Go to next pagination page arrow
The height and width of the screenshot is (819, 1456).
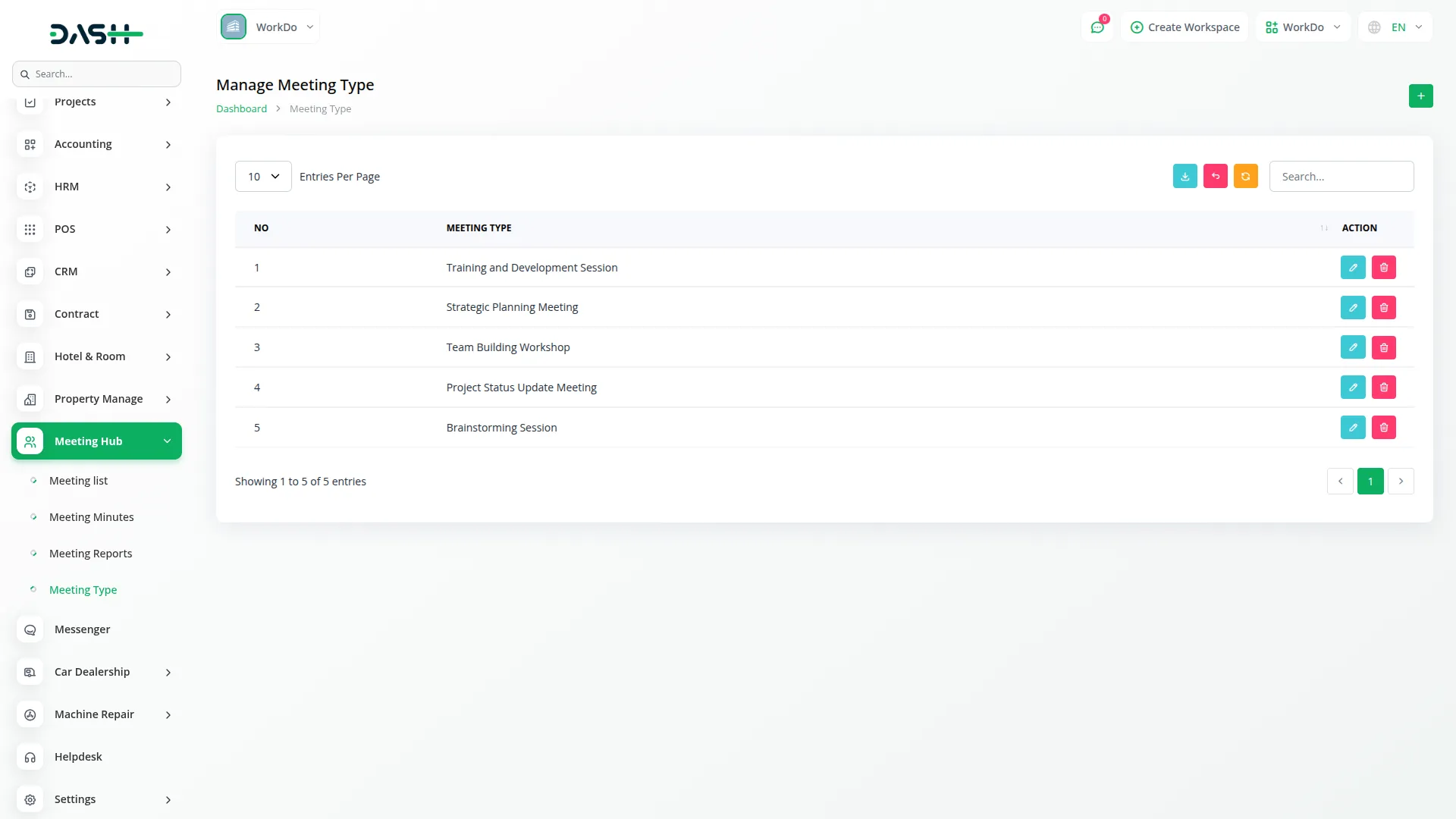click(x=1401, y=482)
